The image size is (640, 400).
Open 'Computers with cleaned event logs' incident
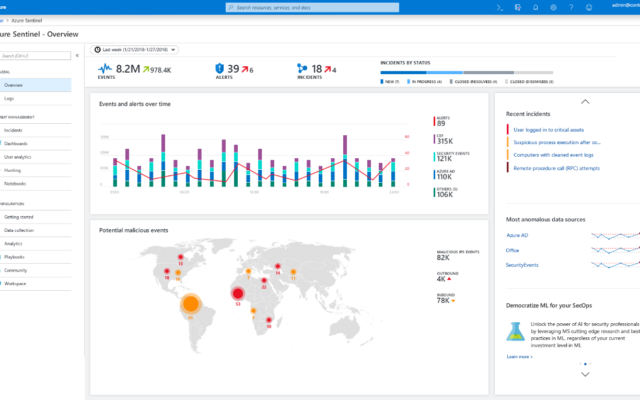[x=553, y=155]
